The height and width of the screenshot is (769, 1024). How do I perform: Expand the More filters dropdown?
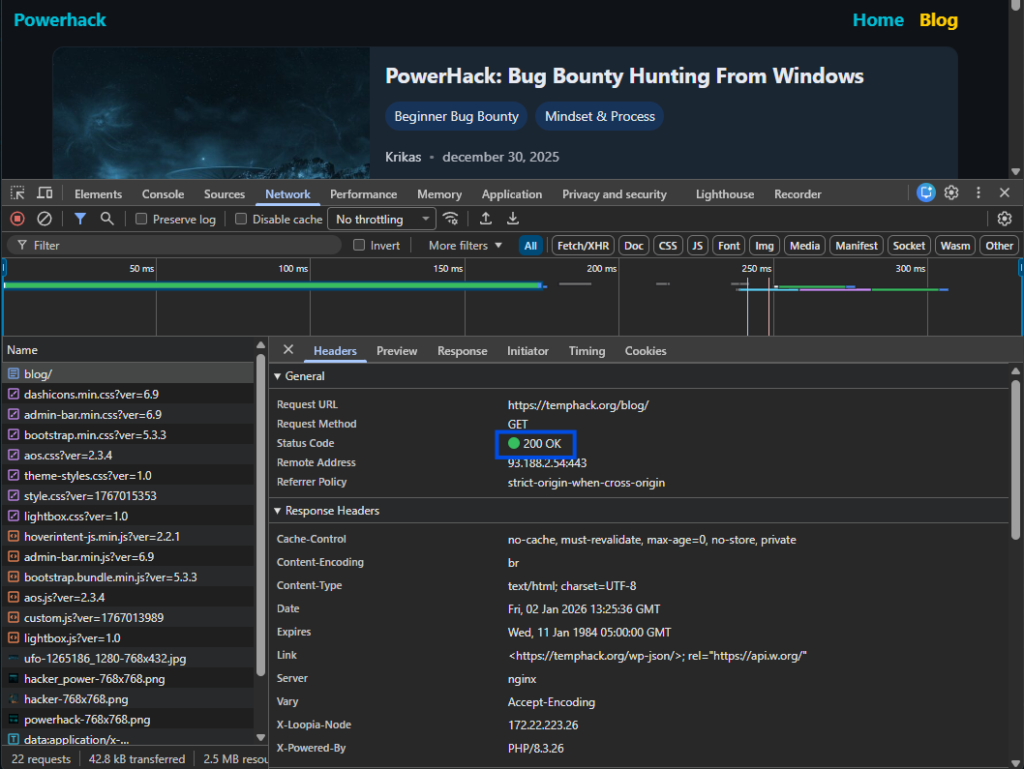[x=465, y=245]
